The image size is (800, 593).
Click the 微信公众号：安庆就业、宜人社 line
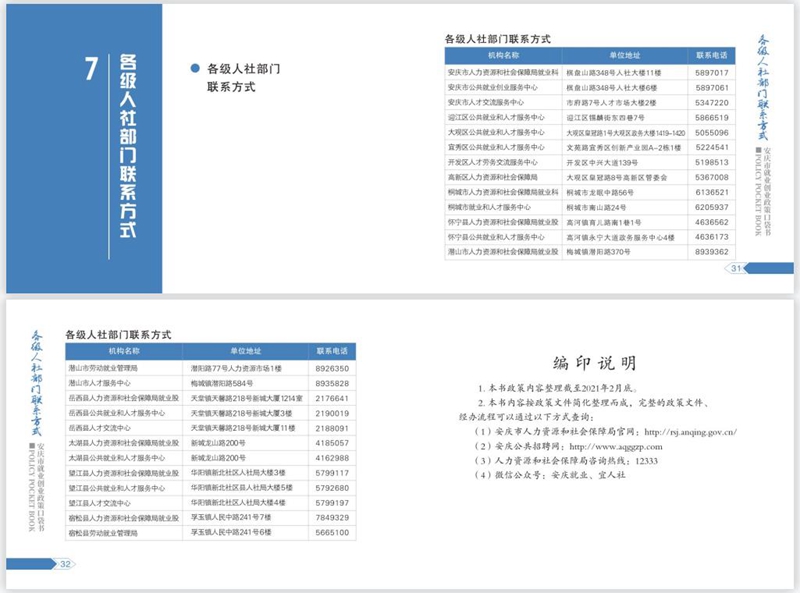[x=549, y=475]
